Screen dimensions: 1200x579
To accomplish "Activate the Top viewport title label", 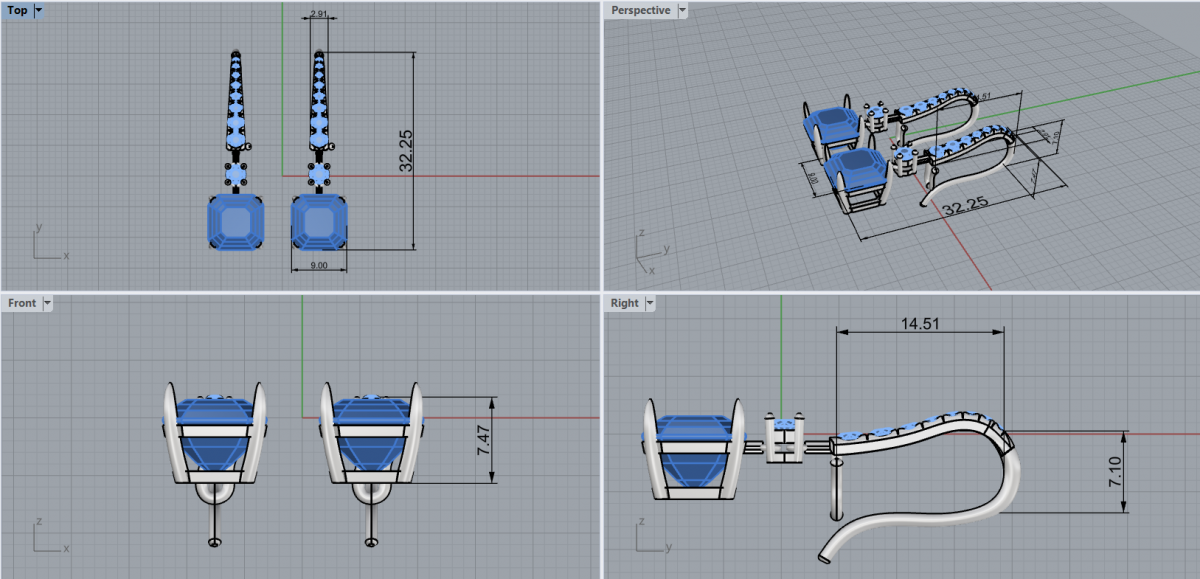I will [x=18, y=10].
